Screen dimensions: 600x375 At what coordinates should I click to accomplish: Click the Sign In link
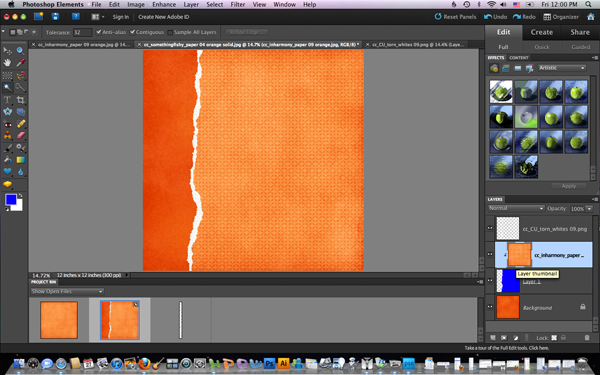coord(121,17)
